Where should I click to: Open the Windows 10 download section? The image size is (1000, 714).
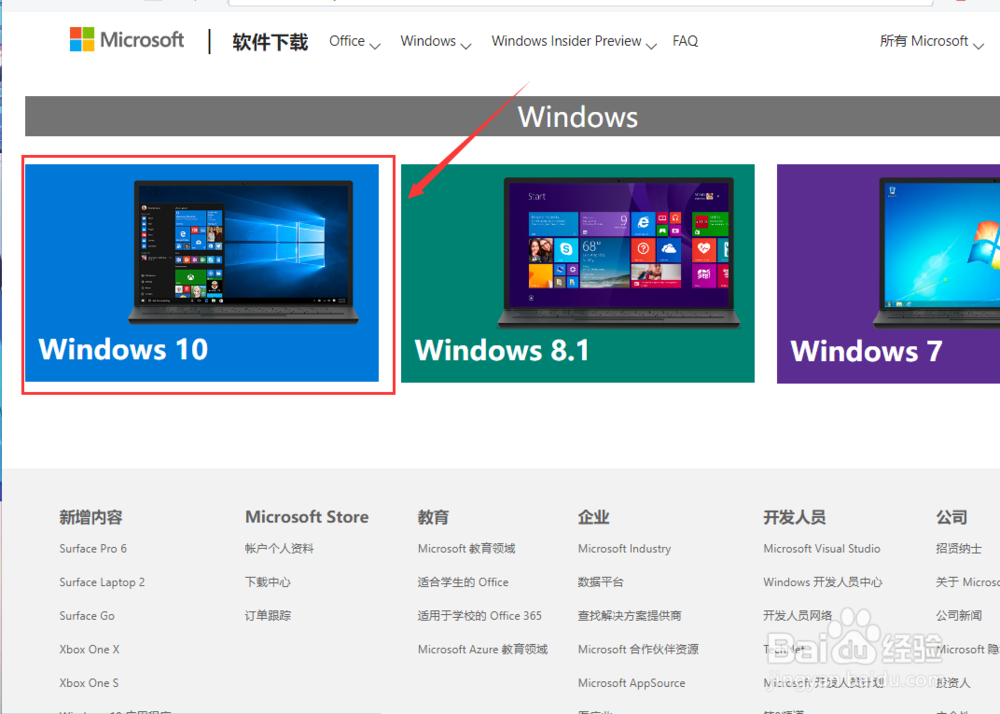[x=205, y=272]
